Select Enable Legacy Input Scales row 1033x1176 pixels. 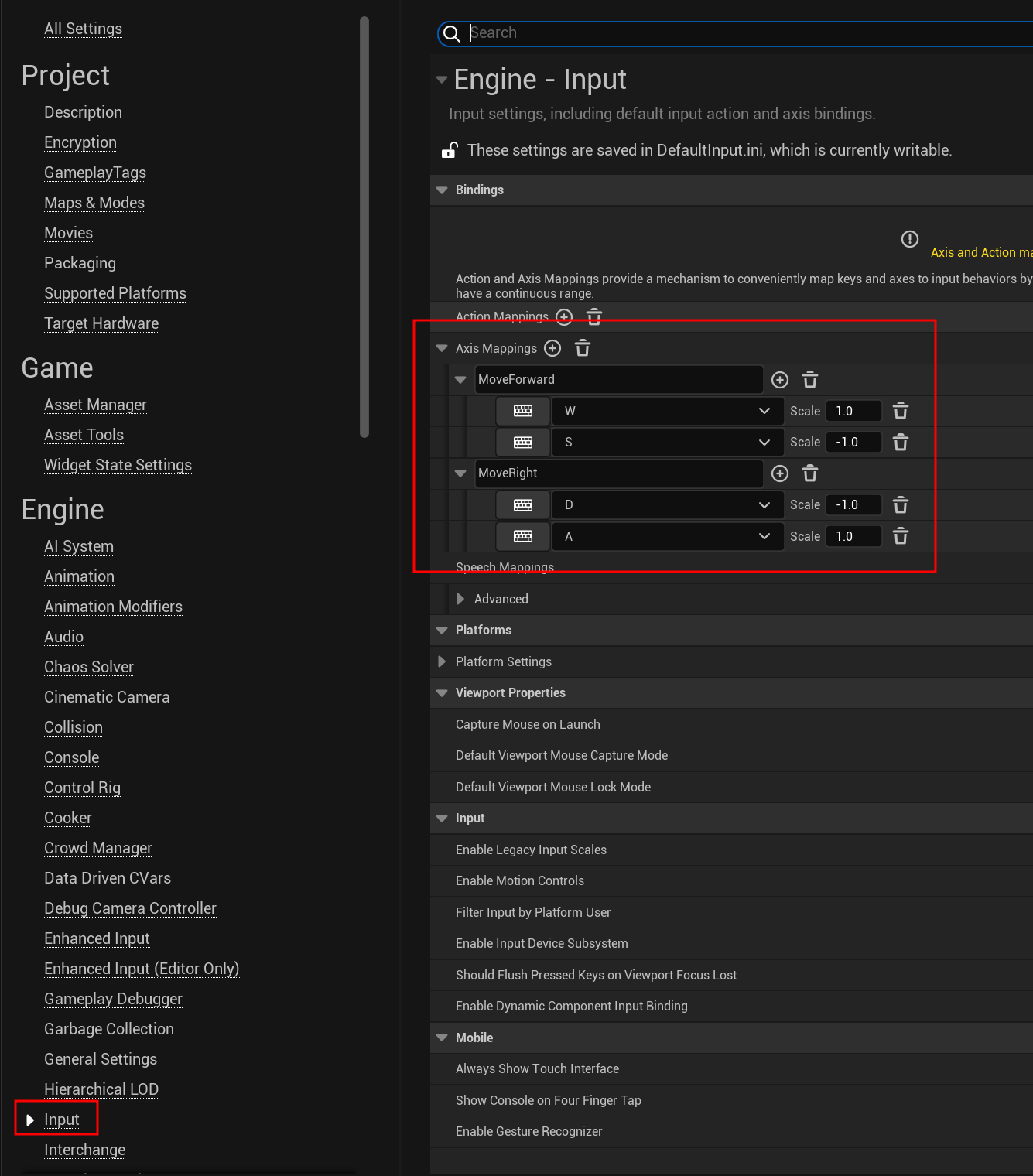point(731,850)
